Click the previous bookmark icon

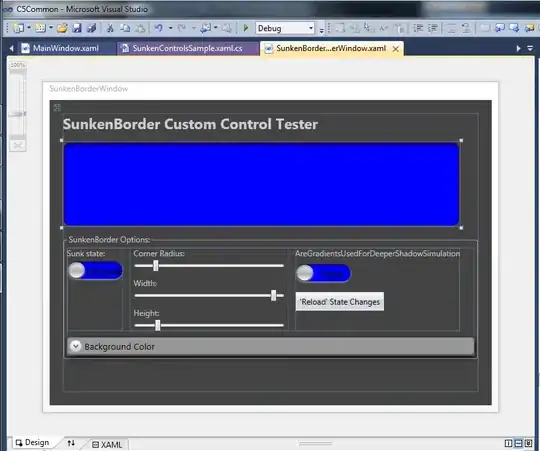click(499, 28)
